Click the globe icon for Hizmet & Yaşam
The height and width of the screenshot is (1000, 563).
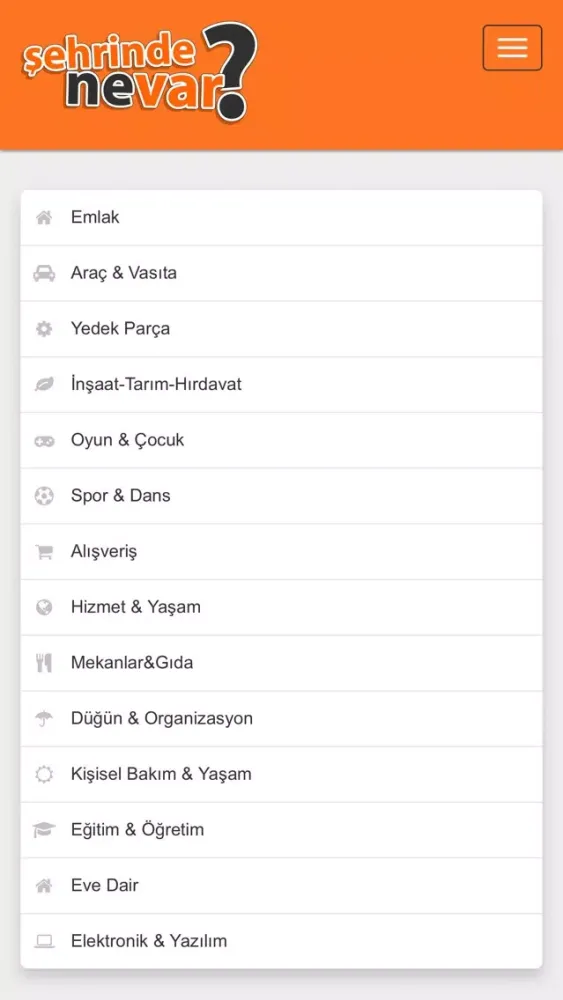pyautogui.click(x=44, y=607)
